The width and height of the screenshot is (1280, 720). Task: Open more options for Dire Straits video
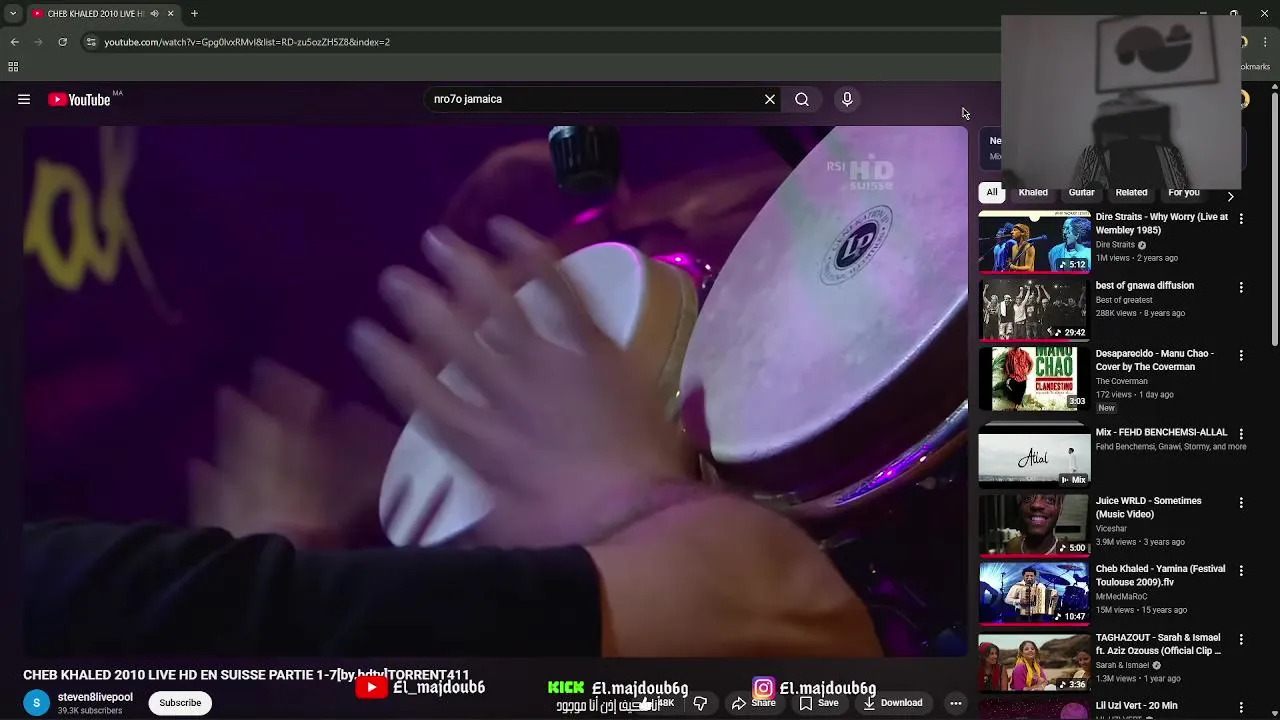(1241, 218)
